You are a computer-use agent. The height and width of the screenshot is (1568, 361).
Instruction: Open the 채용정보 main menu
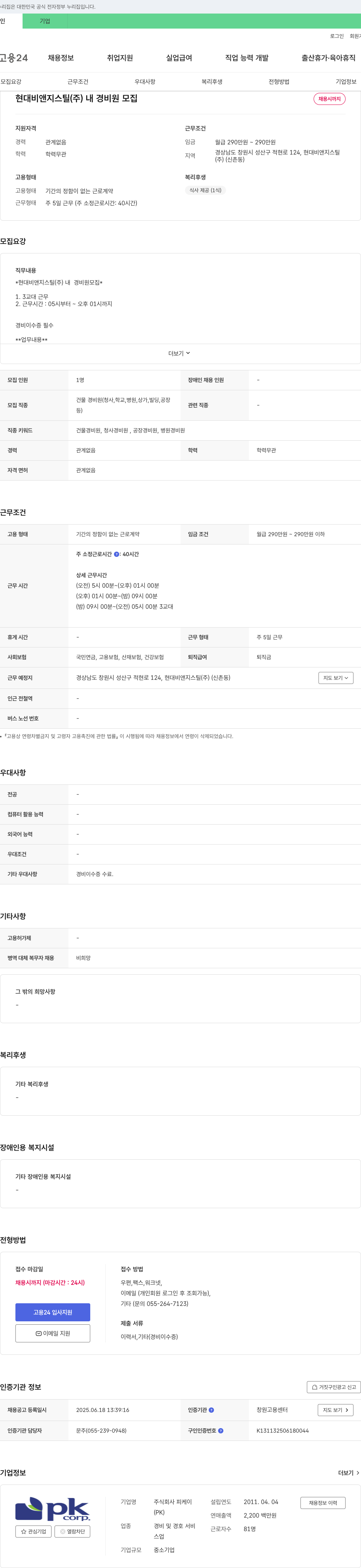pyautogui.click(x=61, y=58)
